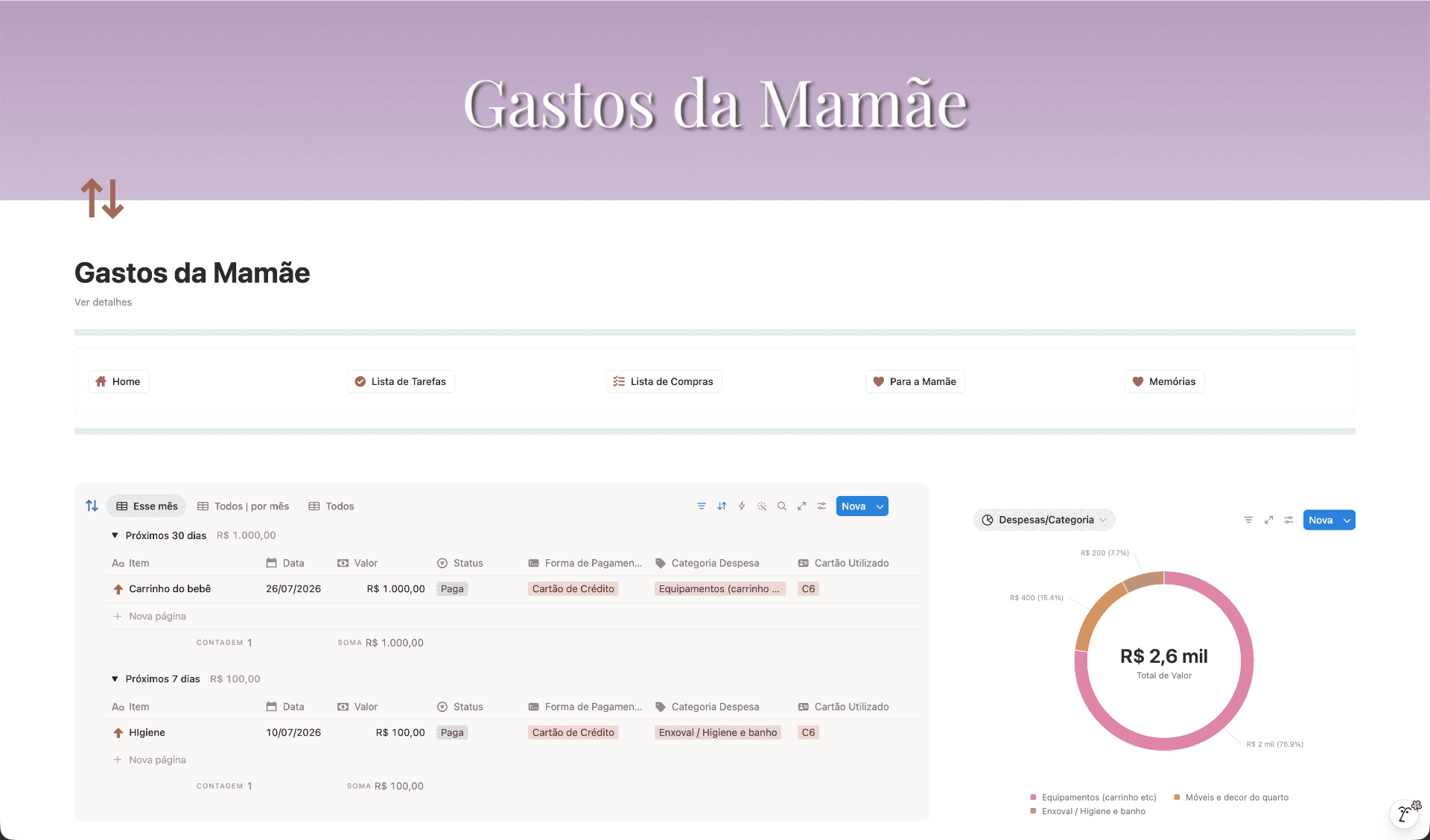The height and width of the screenshot is (840, 1430).
Task: Click the checklist icon of Lista de Compras
Action: [x=619, y=381]
